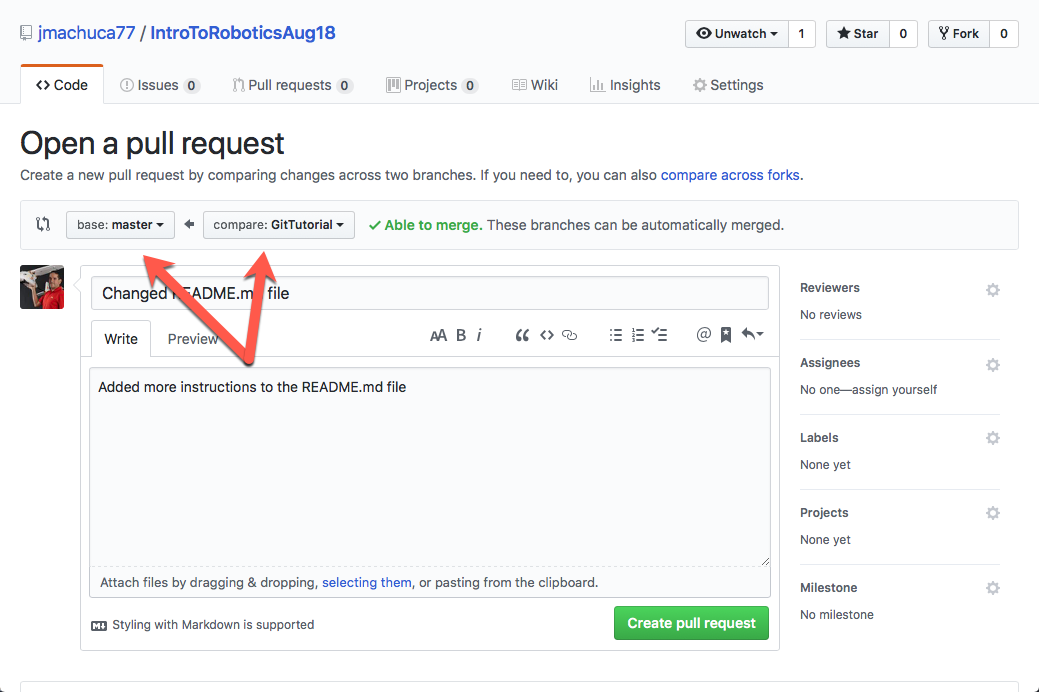
Task: Open the compare: GitTutorial branch dropdown
Action: pyautogui.click(x=279, y=225)
